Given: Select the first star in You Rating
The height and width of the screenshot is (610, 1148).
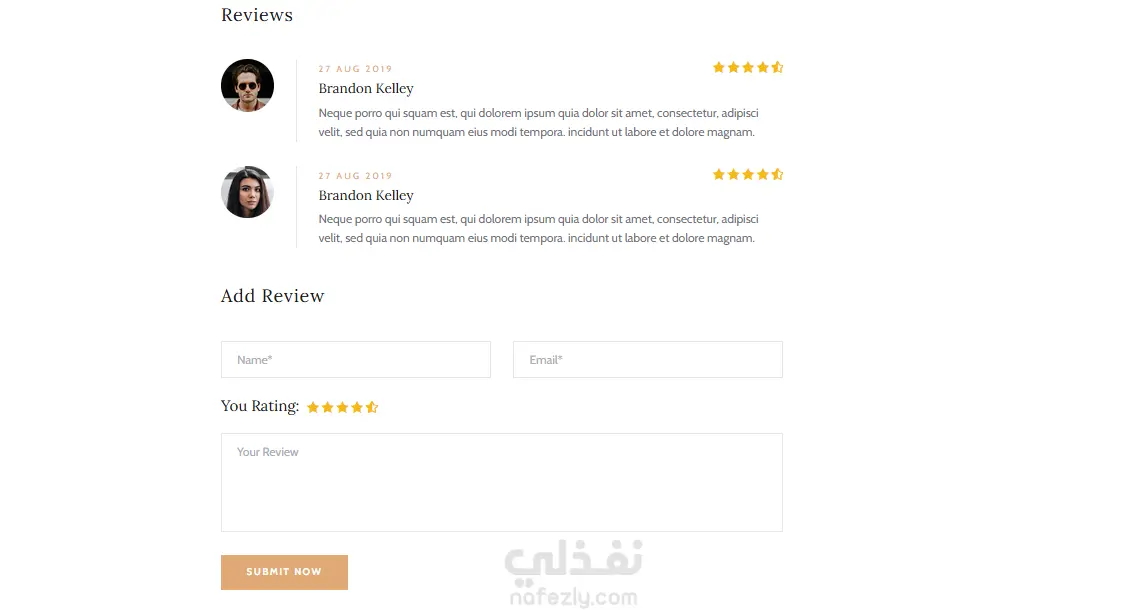Looking at the screenshot, I should pyautogui.click(x=313, y=407).
